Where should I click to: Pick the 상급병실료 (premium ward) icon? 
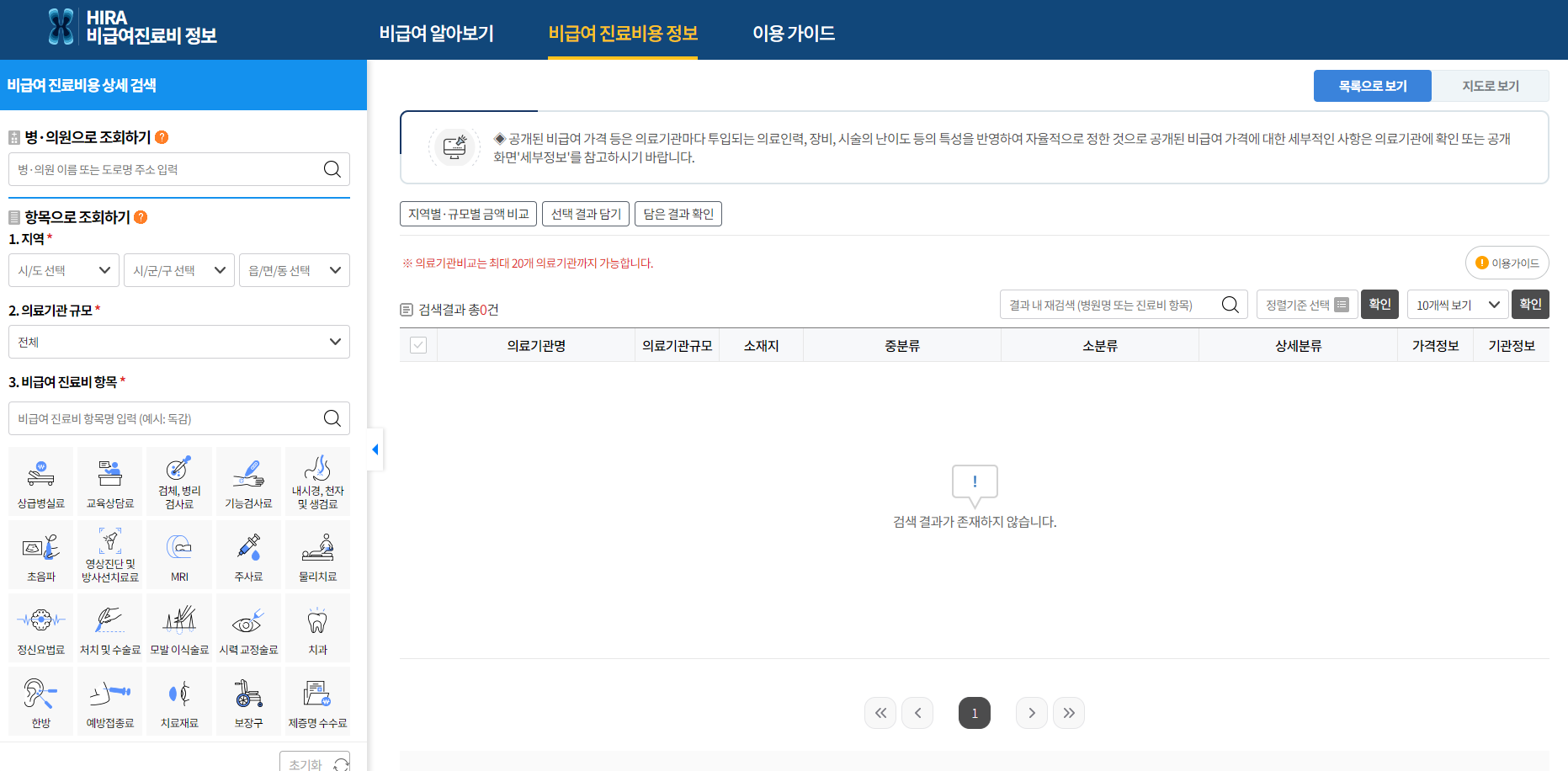pyautogui.click(x=40, y=481)
